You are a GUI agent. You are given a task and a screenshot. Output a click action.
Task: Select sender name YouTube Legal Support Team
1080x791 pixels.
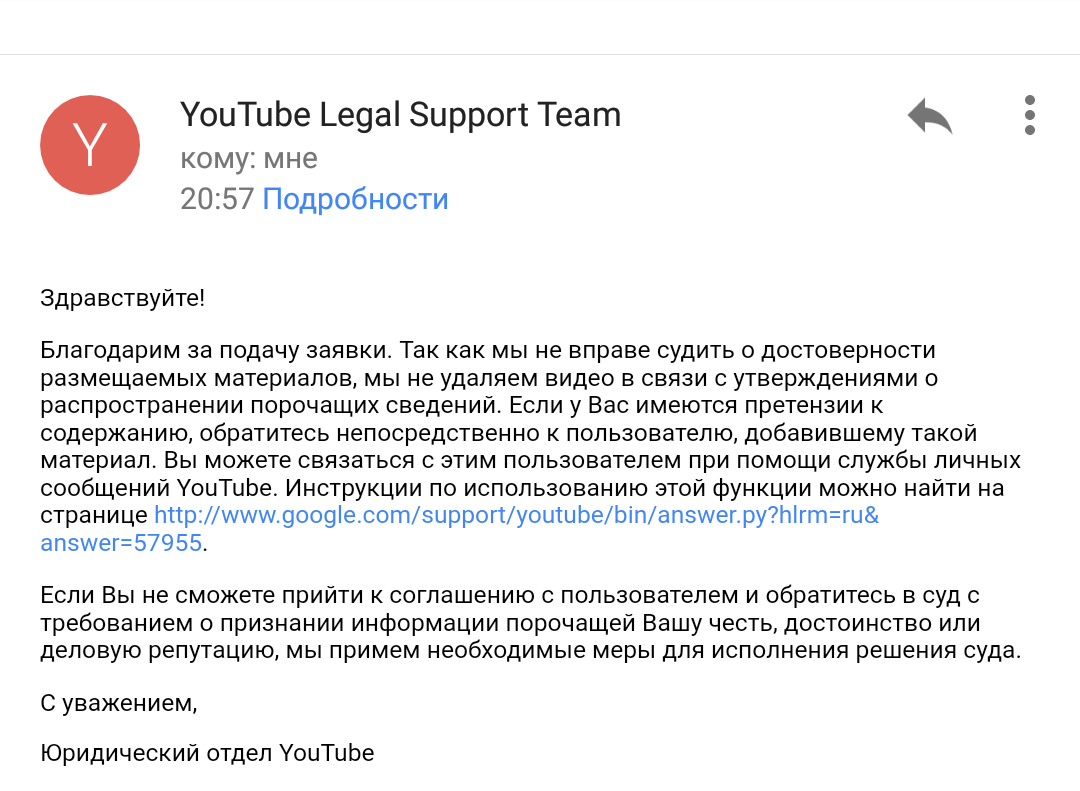tap(400, 115)
